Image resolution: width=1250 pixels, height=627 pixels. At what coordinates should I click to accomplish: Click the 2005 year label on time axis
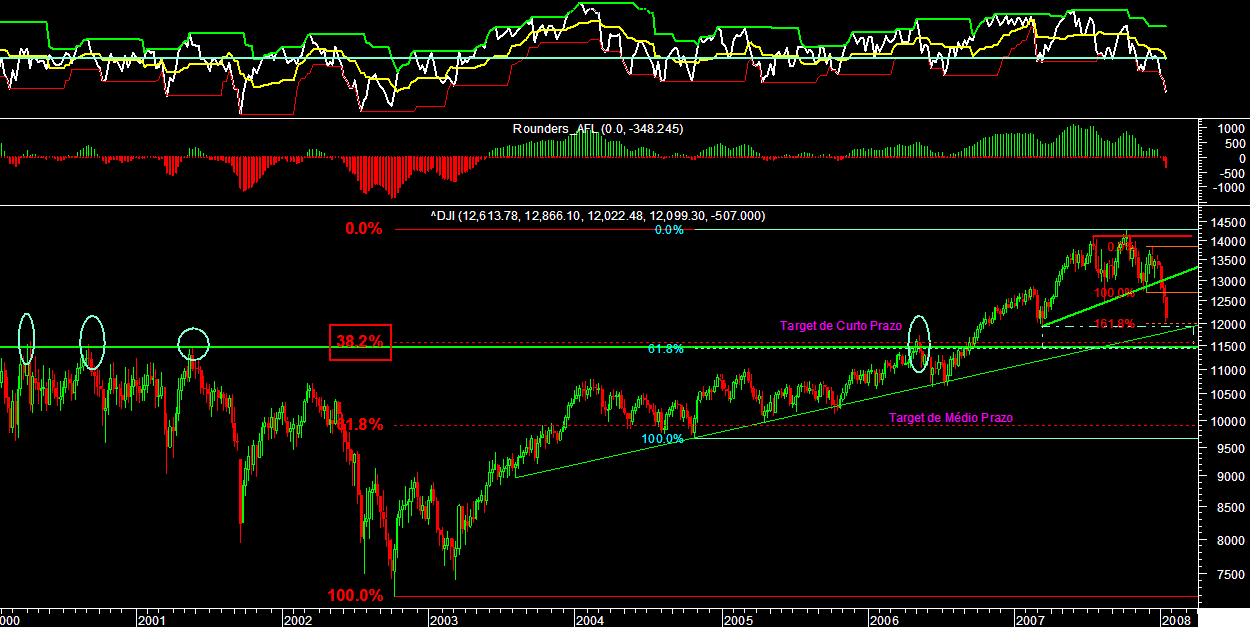coord(738,619)
